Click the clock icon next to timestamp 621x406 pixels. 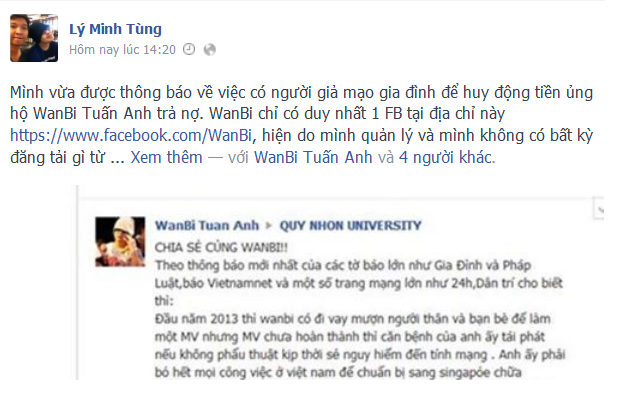tap(189, 50)
